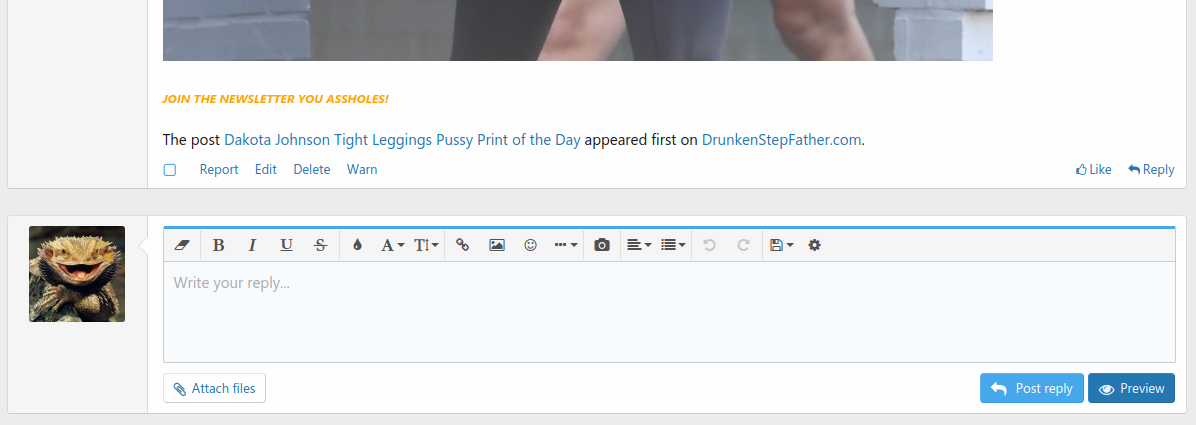The height and width of the screenshot is (425, 1196).
Task: Toggle Strikethrough formatting in editor
Action: [x=320, y=245]
